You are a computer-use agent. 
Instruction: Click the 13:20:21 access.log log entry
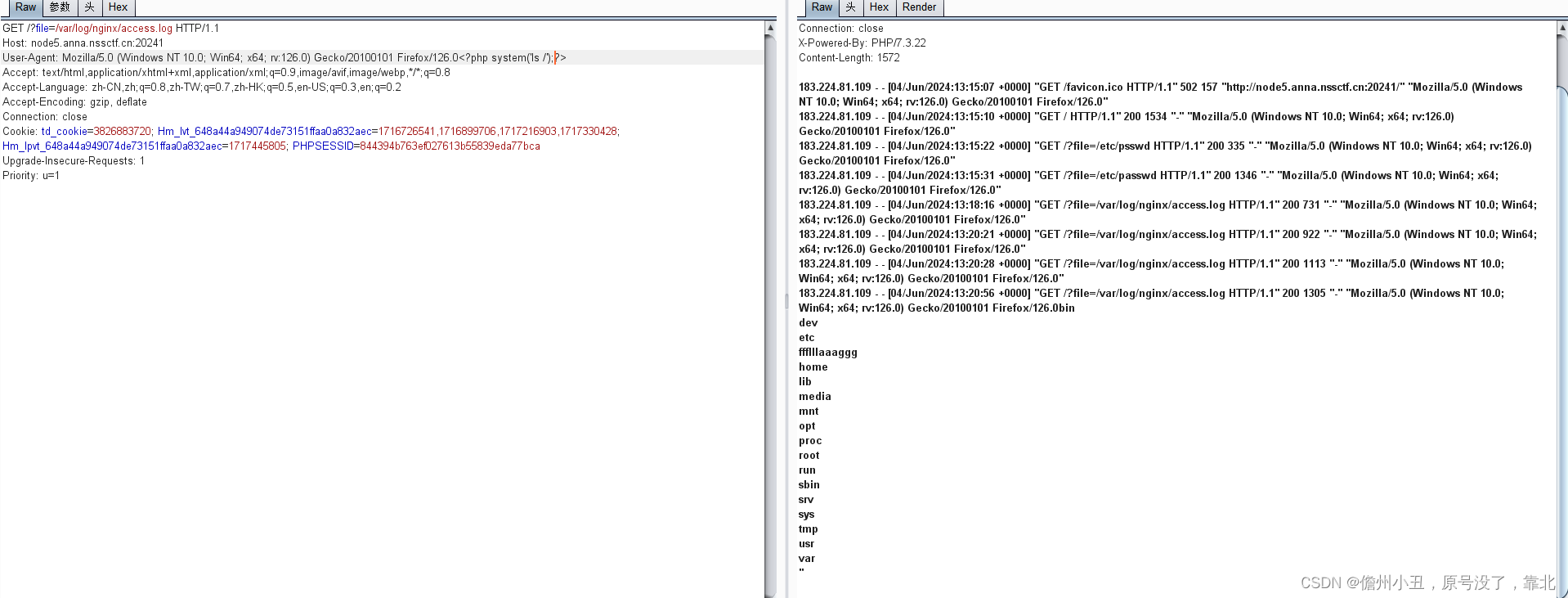[1167, 241]
